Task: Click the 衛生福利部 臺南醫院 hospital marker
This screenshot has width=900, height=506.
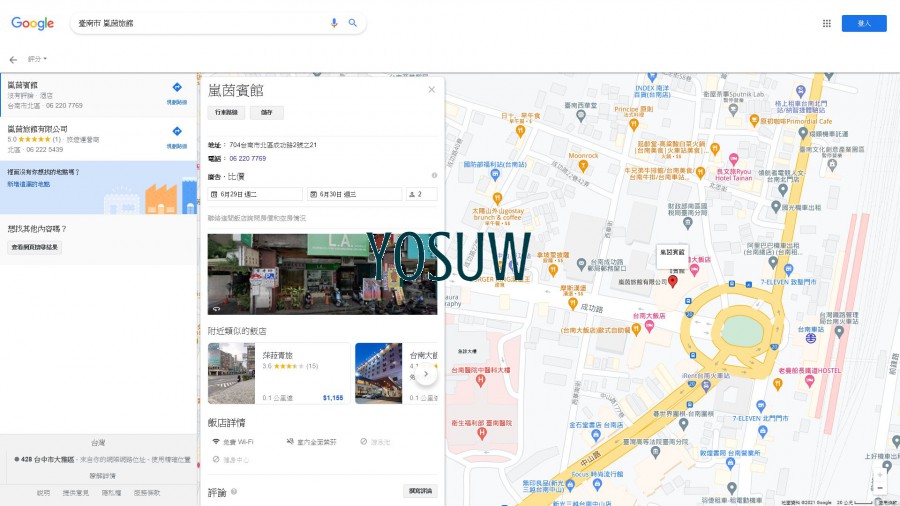Action: [x=482, y=434]
